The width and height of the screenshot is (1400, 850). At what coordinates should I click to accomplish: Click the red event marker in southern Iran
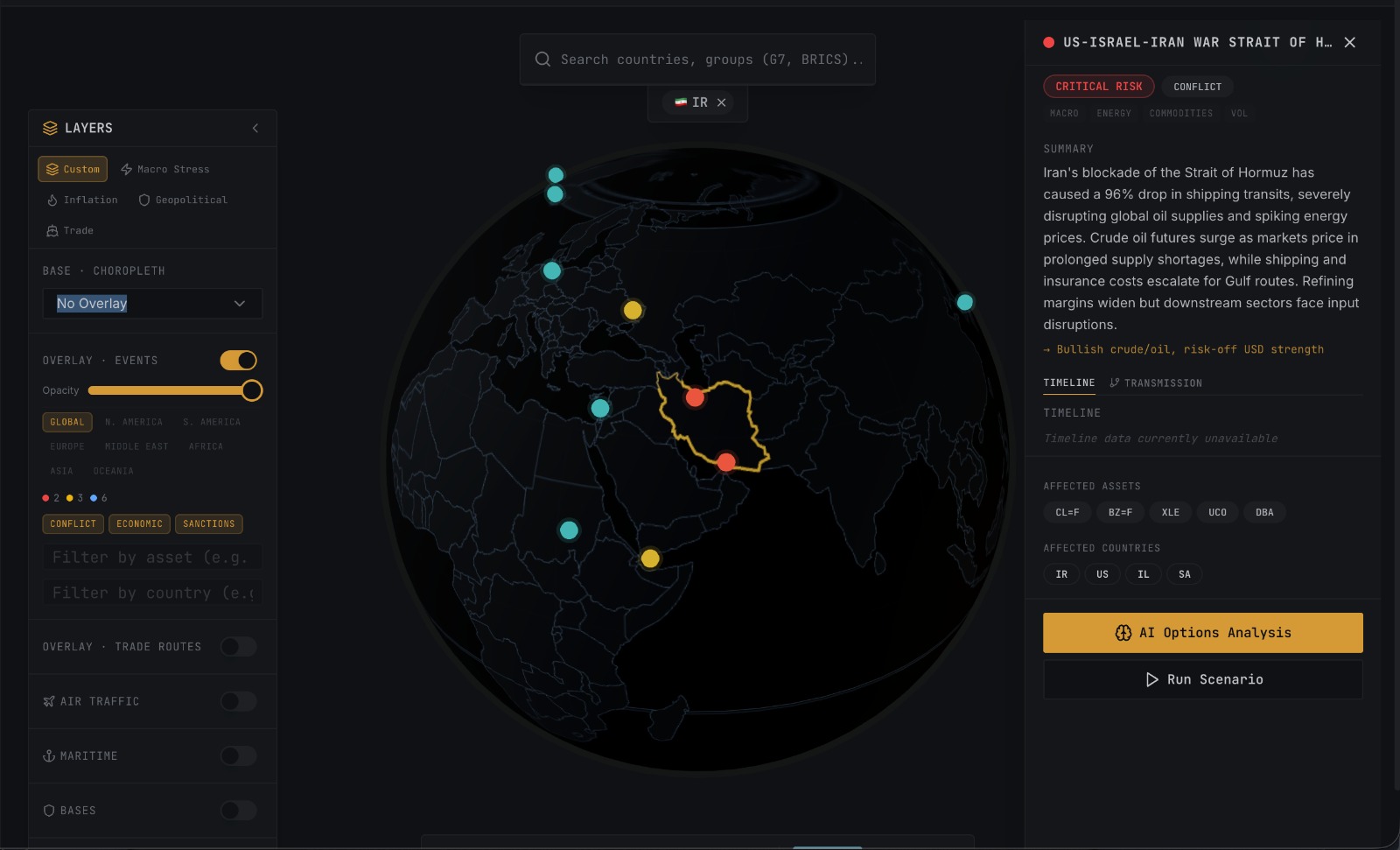click(x=726, y=462)
